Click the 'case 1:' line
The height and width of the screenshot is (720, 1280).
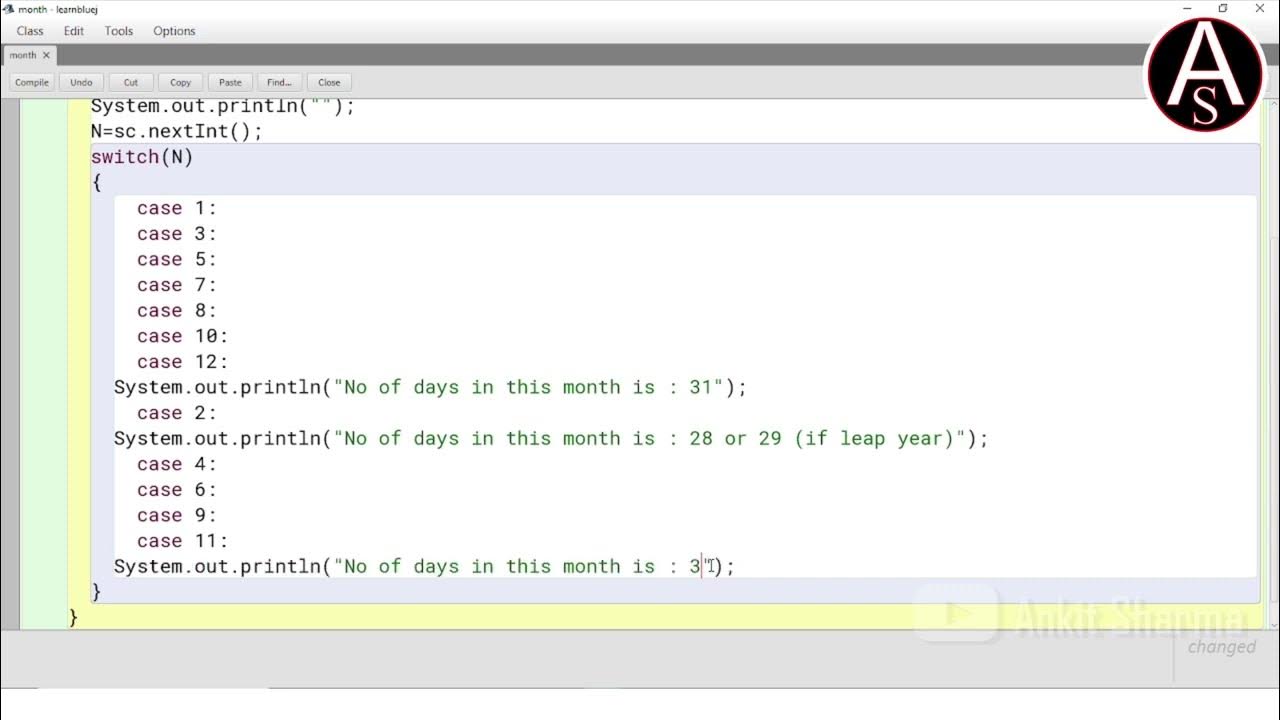177,208
